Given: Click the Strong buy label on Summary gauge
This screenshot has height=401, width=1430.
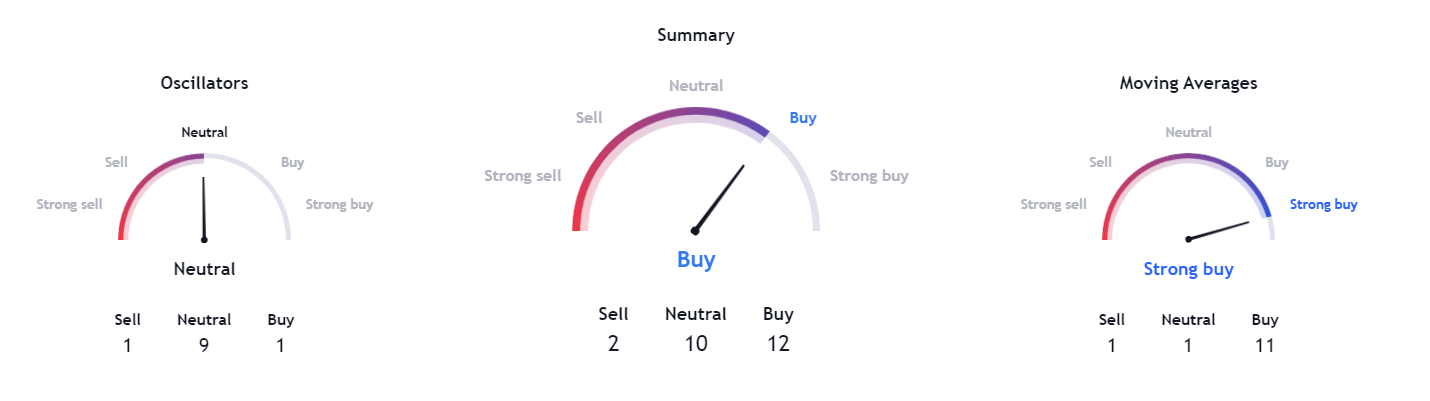Looking at the screenshot, I should [869, 176].
